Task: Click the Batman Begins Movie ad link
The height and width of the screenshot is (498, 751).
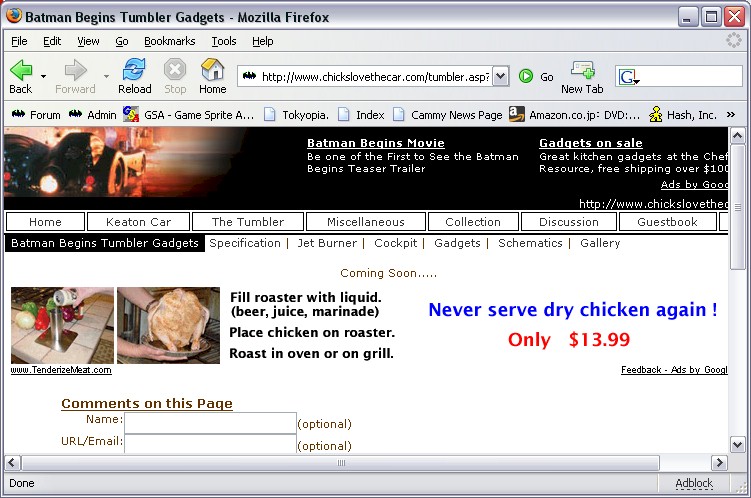Action: click(x=376, y=143)
